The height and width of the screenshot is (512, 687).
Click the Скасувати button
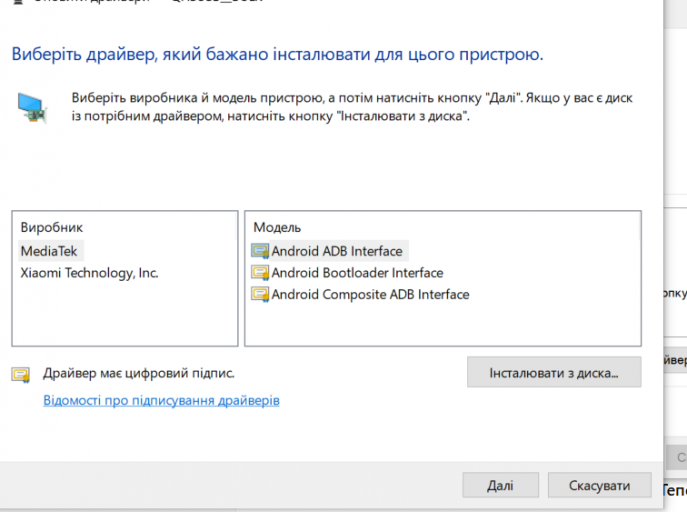(599, 485)
